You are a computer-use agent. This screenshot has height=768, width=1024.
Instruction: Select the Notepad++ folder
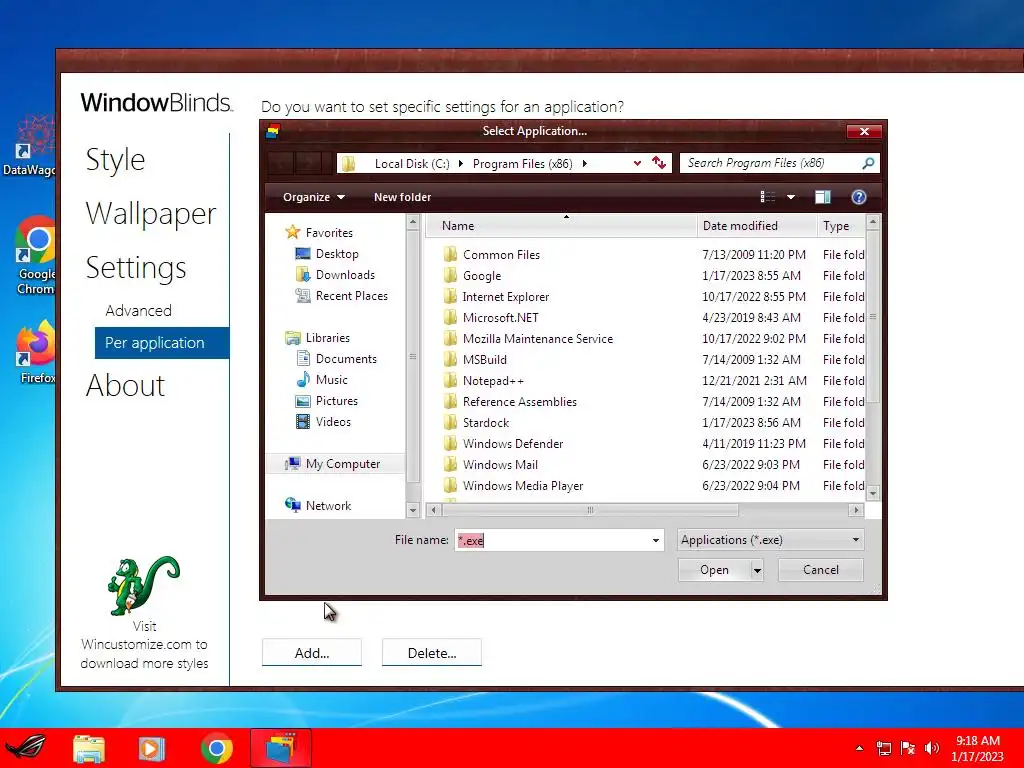pyautogui.click(x=493, y=381)
